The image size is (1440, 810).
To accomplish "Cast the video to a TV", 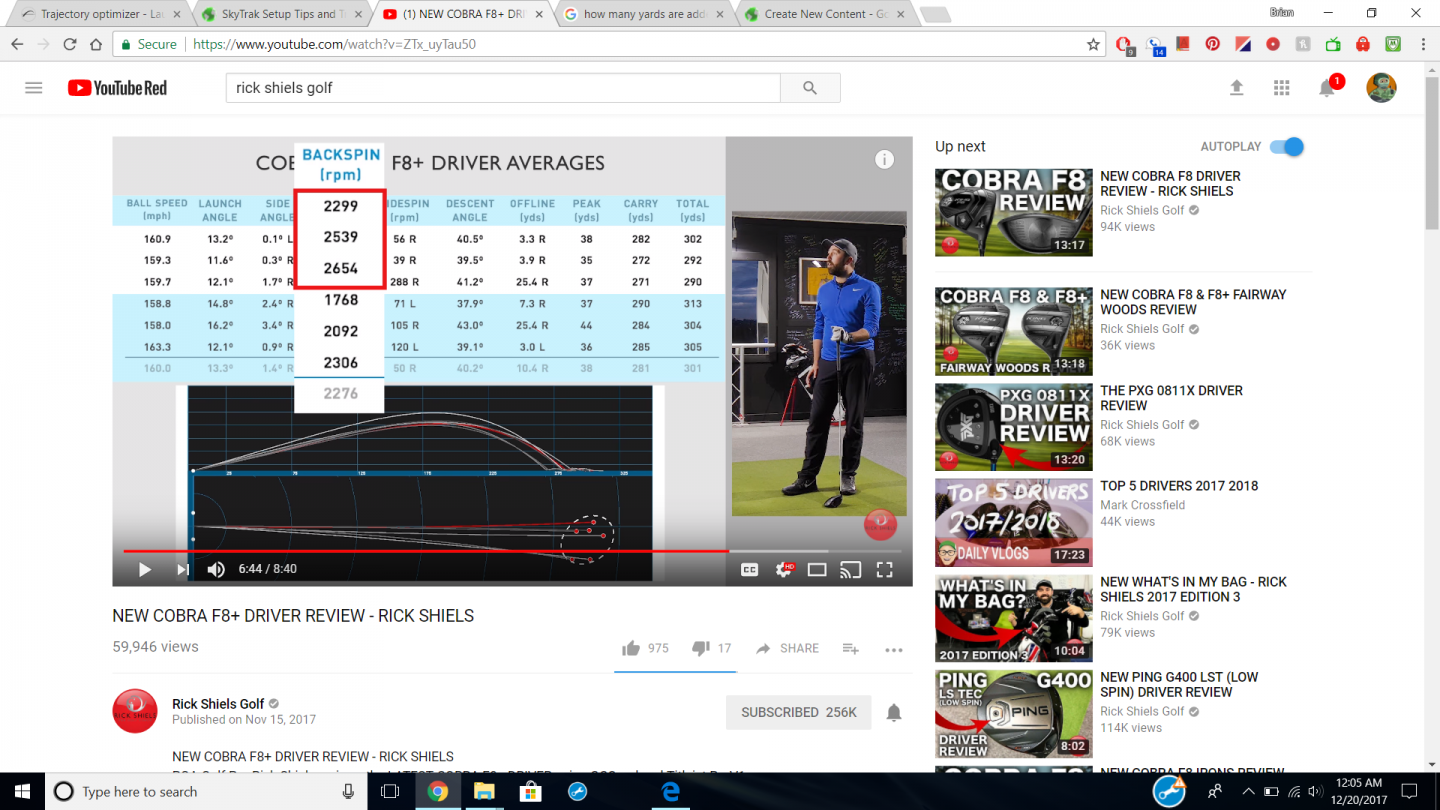I will pyautogui.click(x=851, y=569).
